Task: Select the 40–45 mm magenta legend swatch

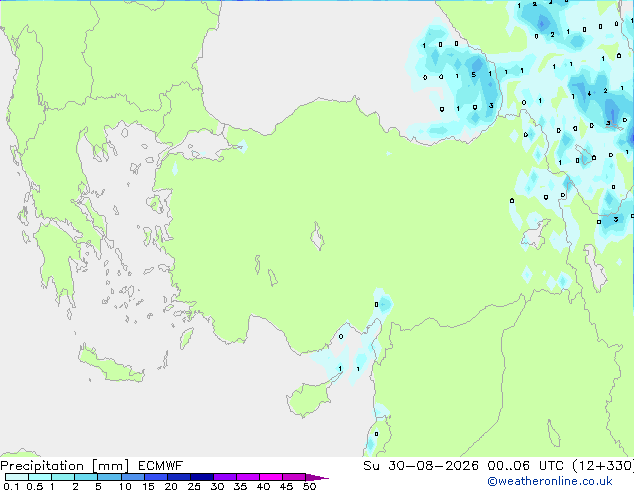Action: [x=271, y=477]
